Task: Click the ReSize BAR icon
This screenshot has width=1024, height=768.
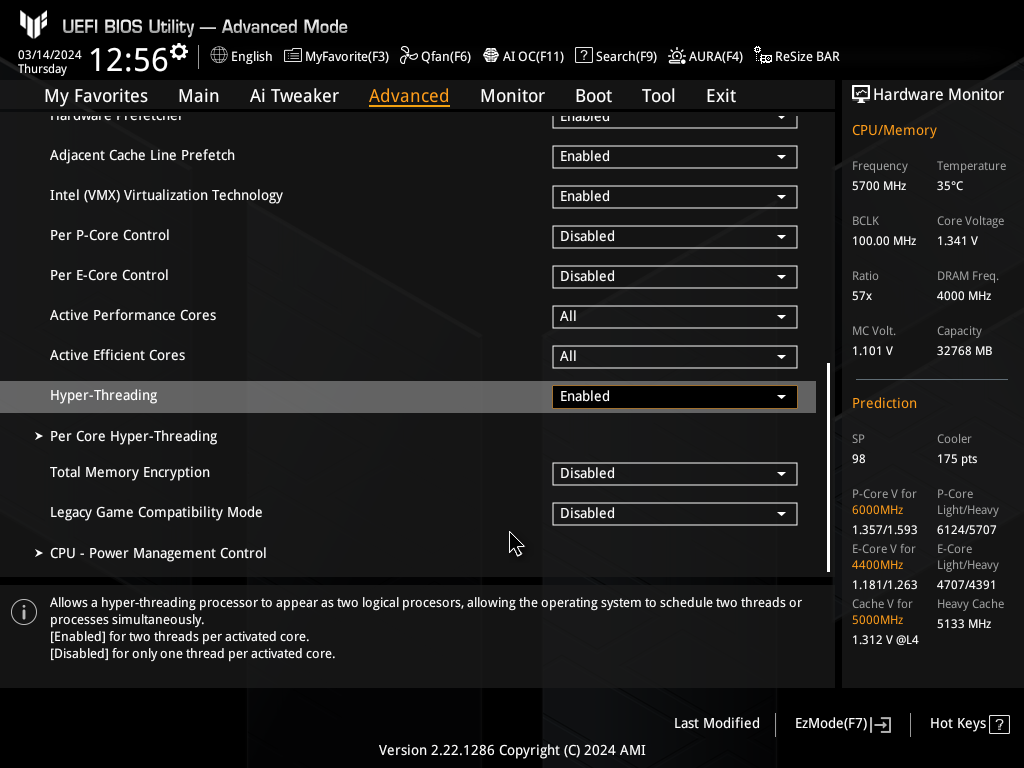Action: [763, 56]
